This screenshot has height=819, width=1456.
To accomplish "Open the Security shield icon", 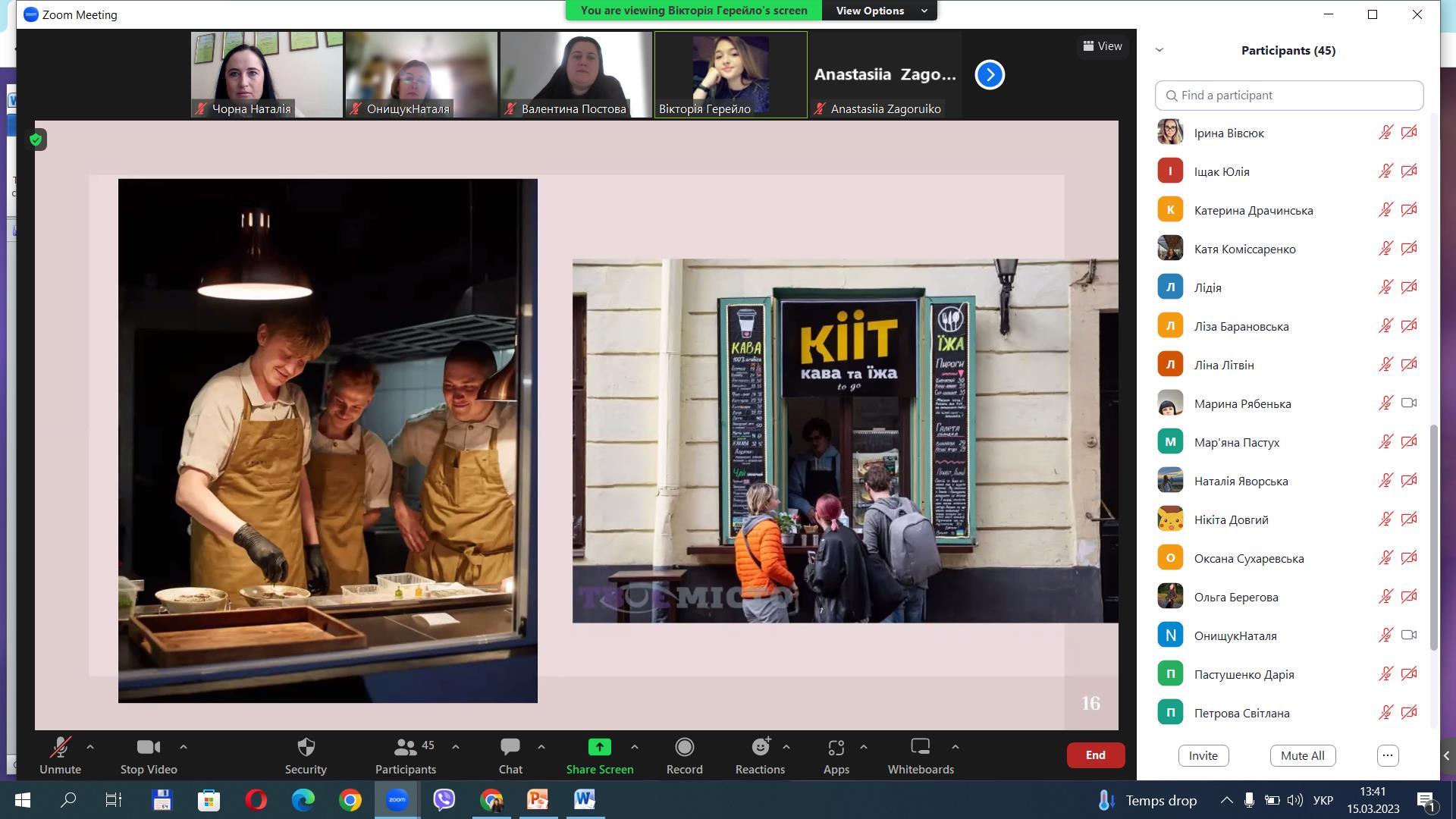I will 306,748.
